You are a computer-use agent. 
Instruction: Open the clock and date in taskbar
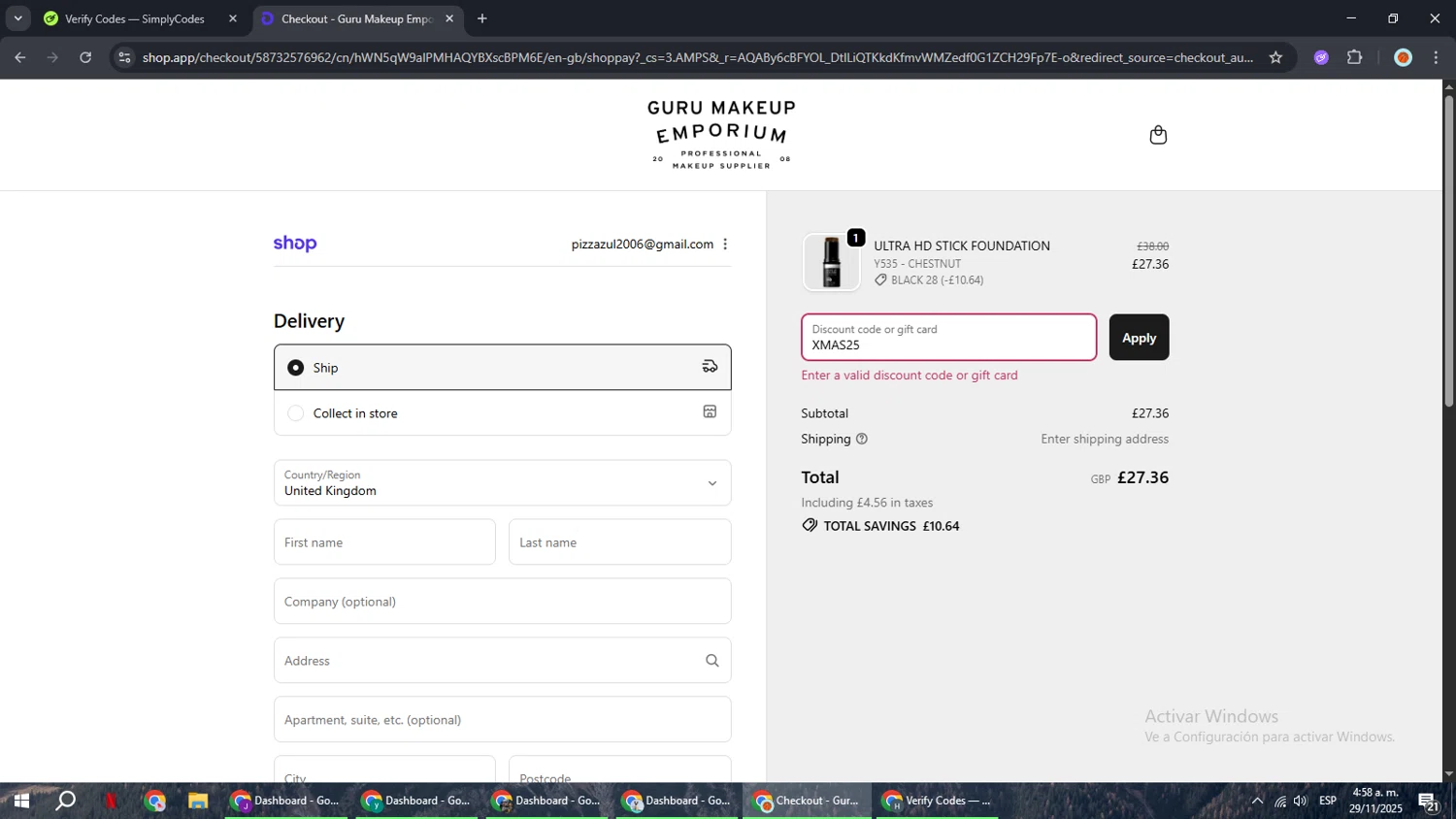point(1375,801)
